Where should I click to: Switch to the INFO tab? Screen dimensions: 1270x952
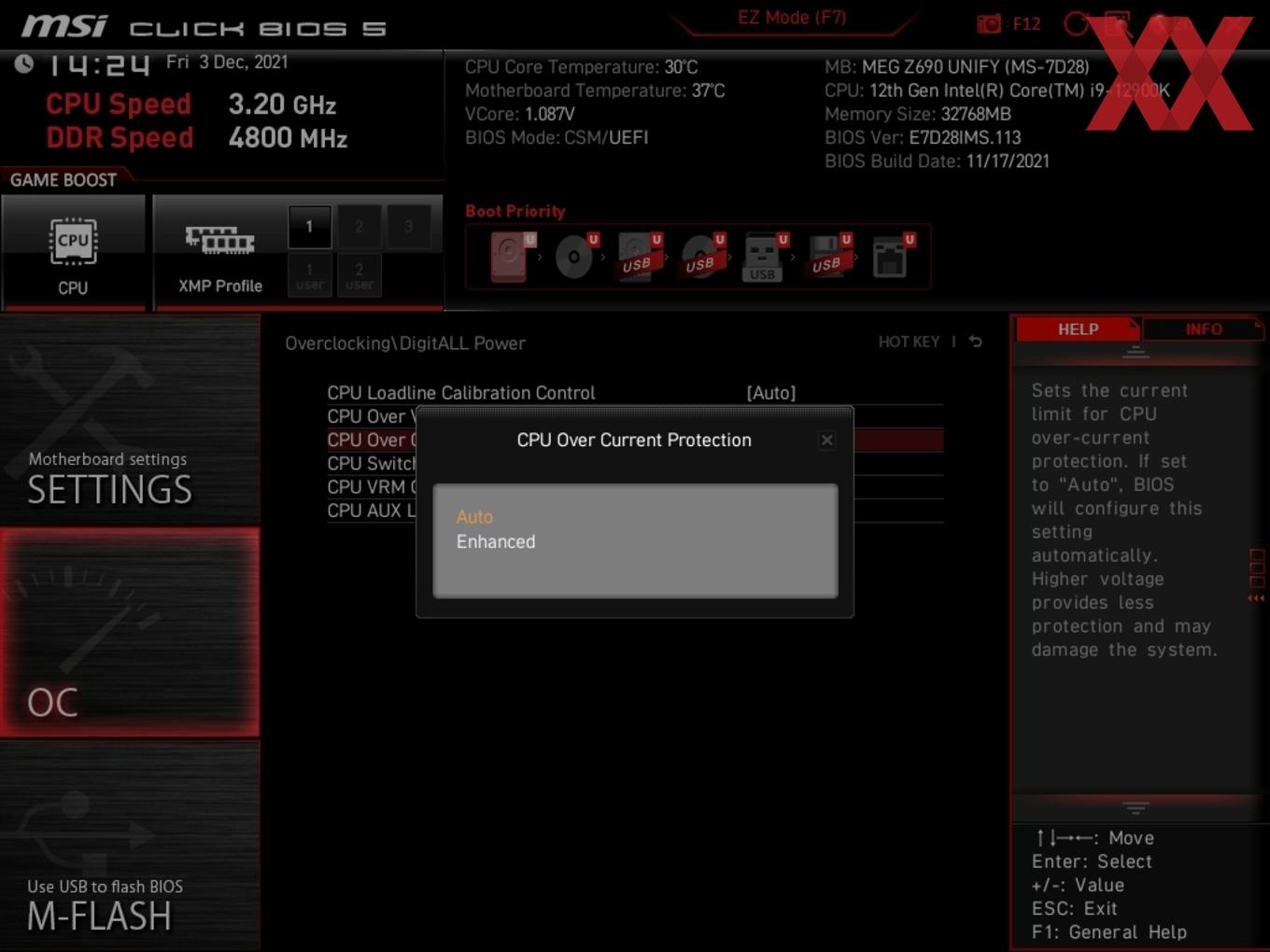coord(1204,329)
